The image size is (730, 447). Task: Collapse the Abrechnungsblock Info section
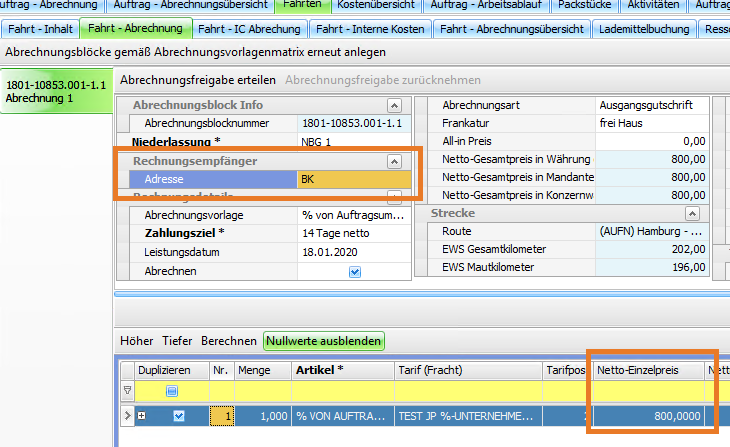(394, 104)
